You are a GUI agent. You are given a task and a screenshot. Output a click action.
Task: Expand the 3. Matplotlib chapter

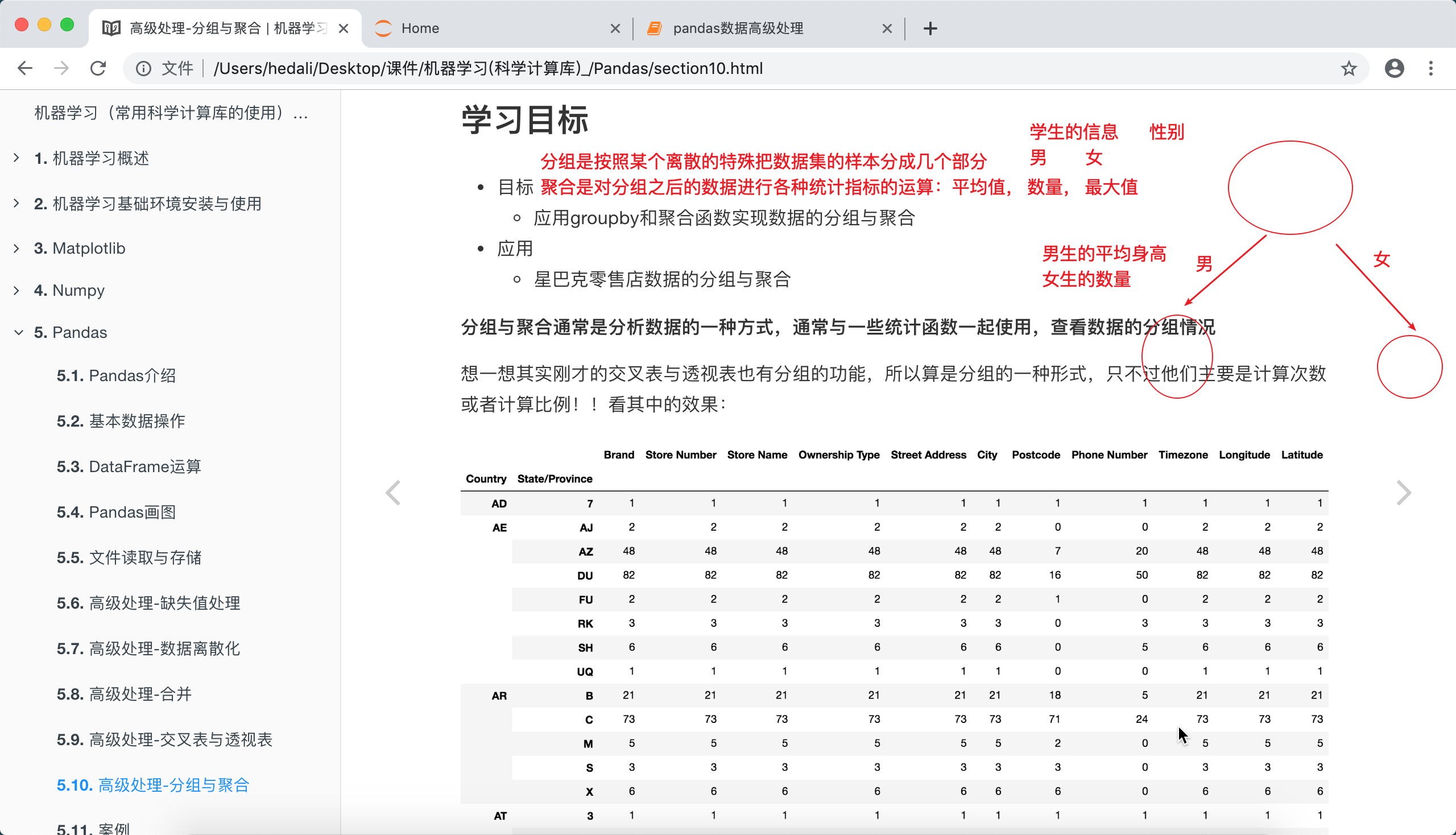coord(16,249)
